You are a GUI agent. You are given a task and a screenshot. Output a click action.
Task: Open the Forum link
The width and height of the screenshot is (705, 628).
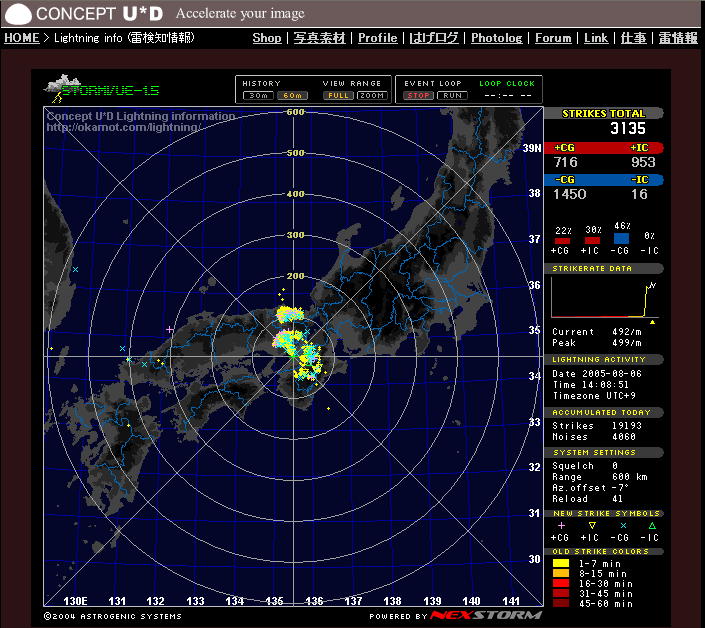(553, 38)
